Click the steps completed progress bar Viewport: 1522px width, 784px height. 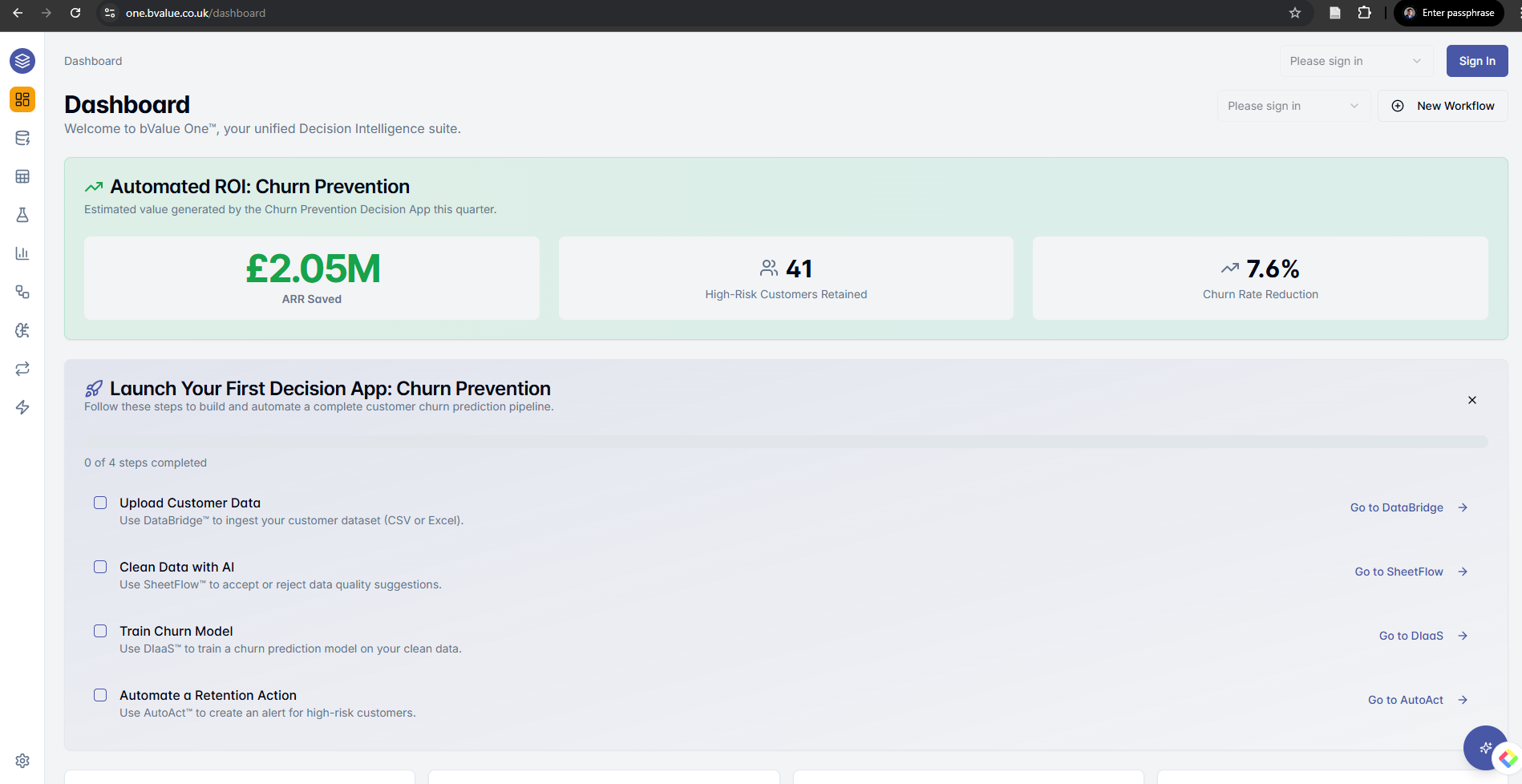(x=784, y=441)
